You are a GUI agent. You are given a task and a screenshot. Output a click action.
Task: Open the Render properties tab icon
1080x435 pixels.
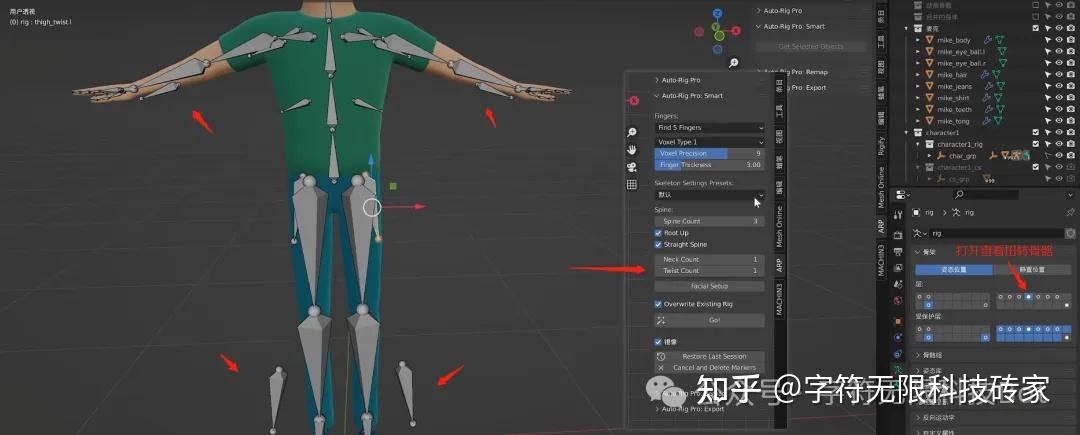[x=897, y=235]
